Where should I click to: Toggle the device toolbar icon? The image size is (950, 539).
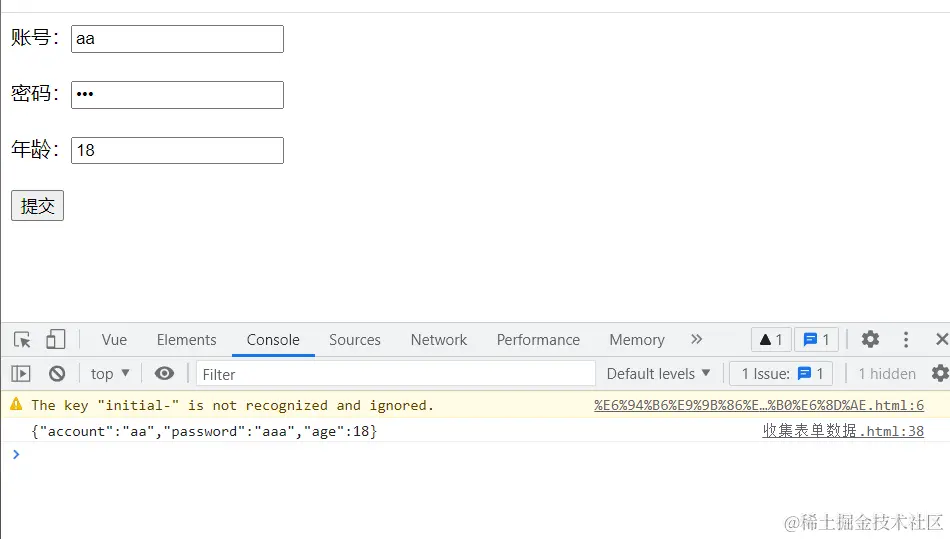(x=55, y=340)
